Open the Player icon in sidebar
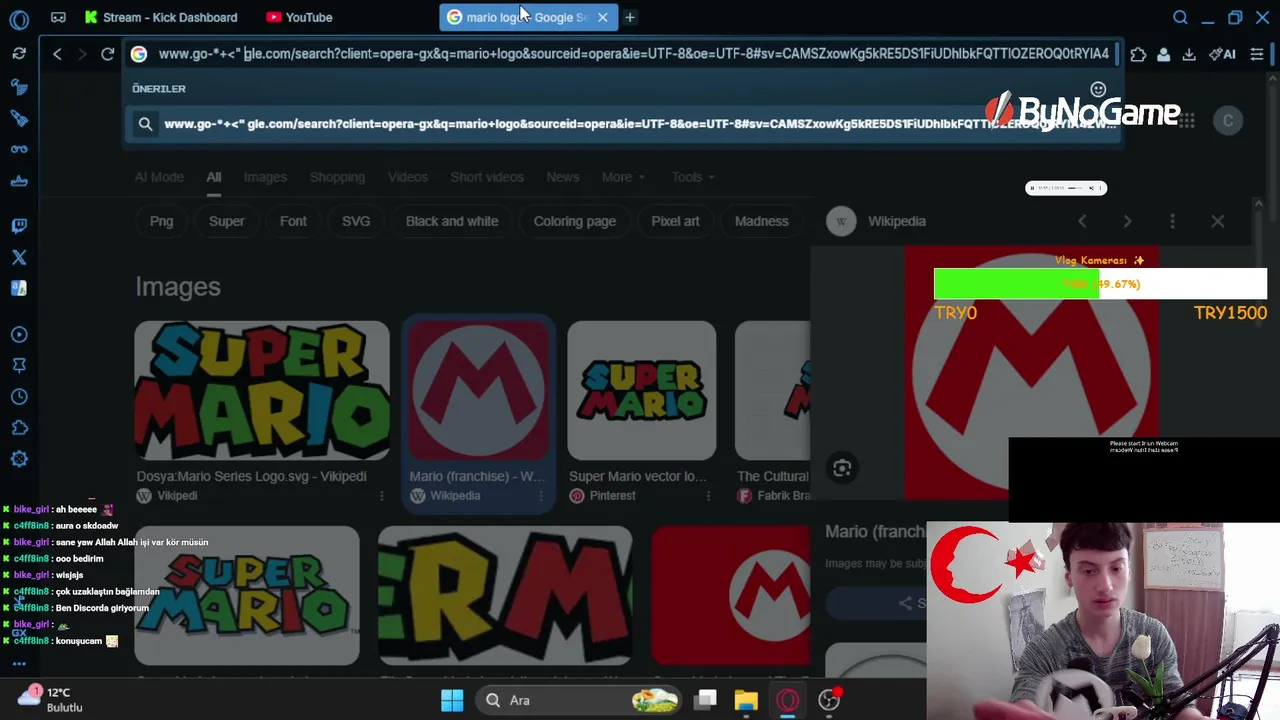The height and width of the screenshot is (720, 1280). click(19, 335)
